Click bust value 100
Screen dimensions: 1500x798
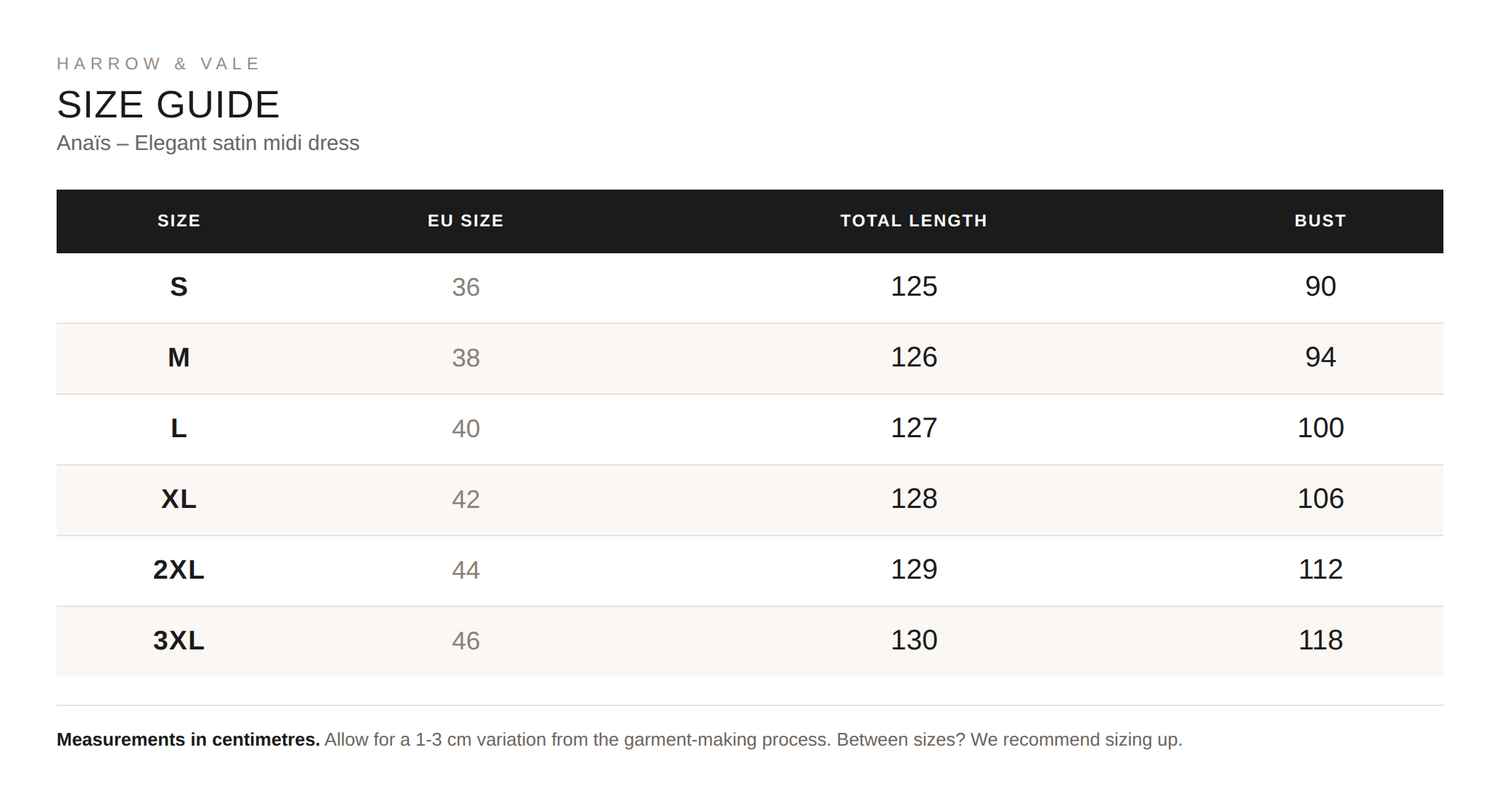tap(1320, 428)
